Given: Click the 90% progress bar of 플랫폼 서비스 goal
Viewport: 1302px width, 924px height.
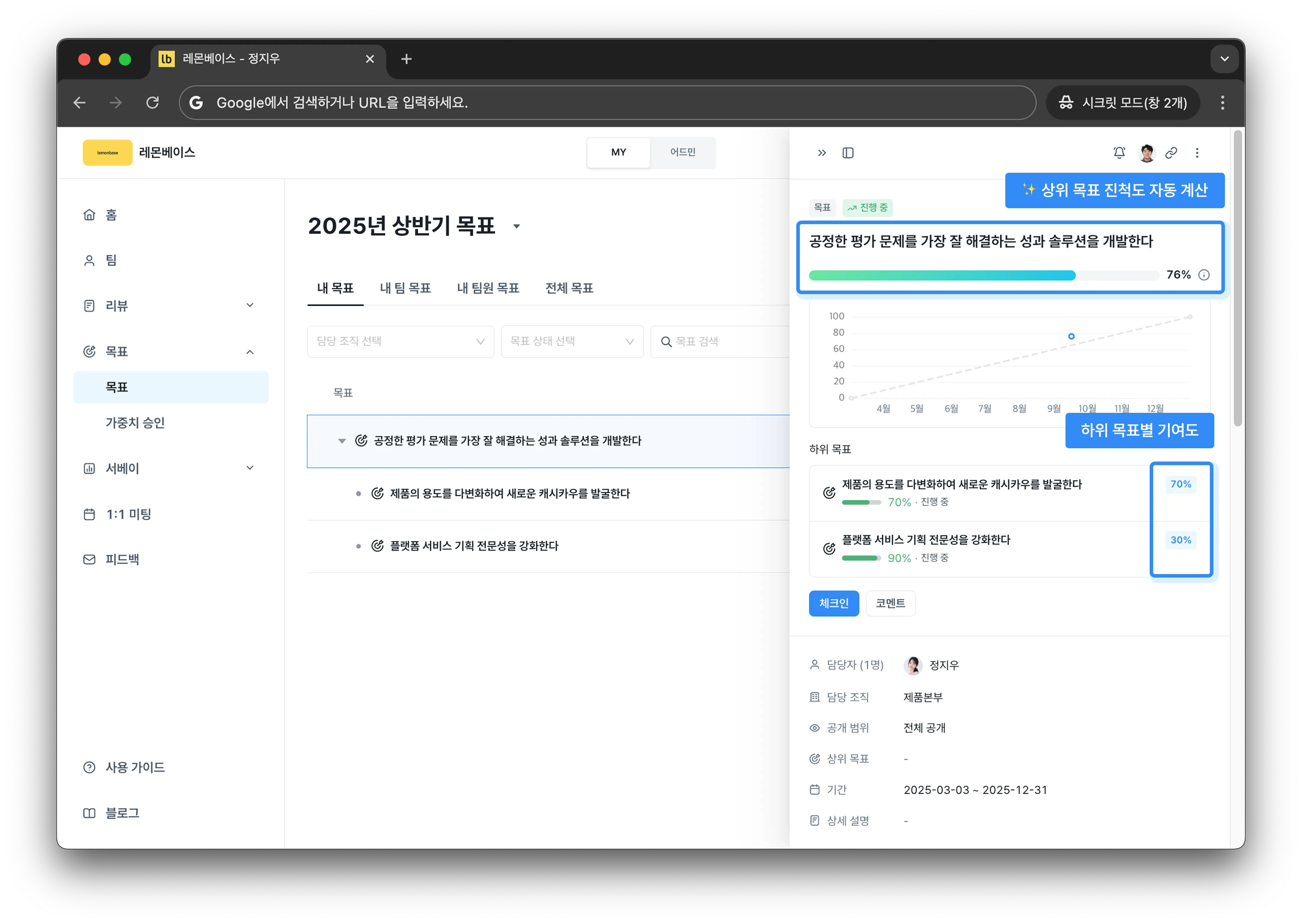Looking at the screenshot, I should (x=861, y=558).
